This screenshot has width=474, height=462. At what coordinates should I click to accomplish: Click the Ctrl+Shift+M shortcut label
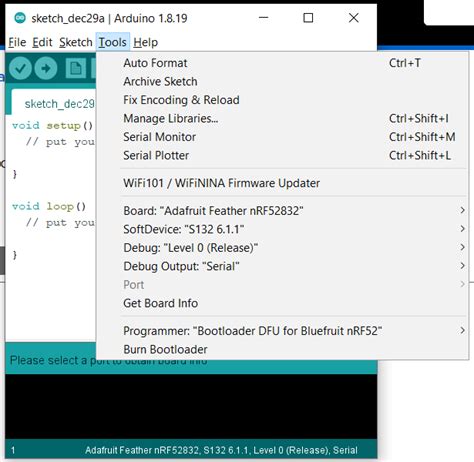[x=422, y=137]
